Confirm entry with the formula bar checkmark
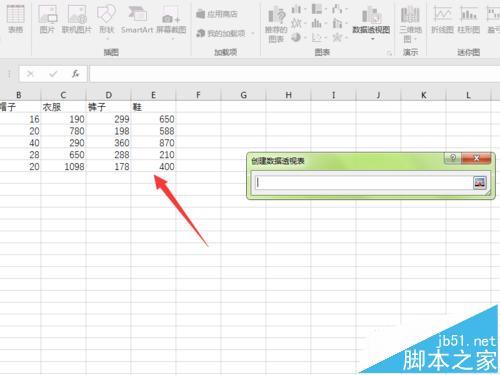Viewport: 500px width, 375px height. tap(53, 74)
